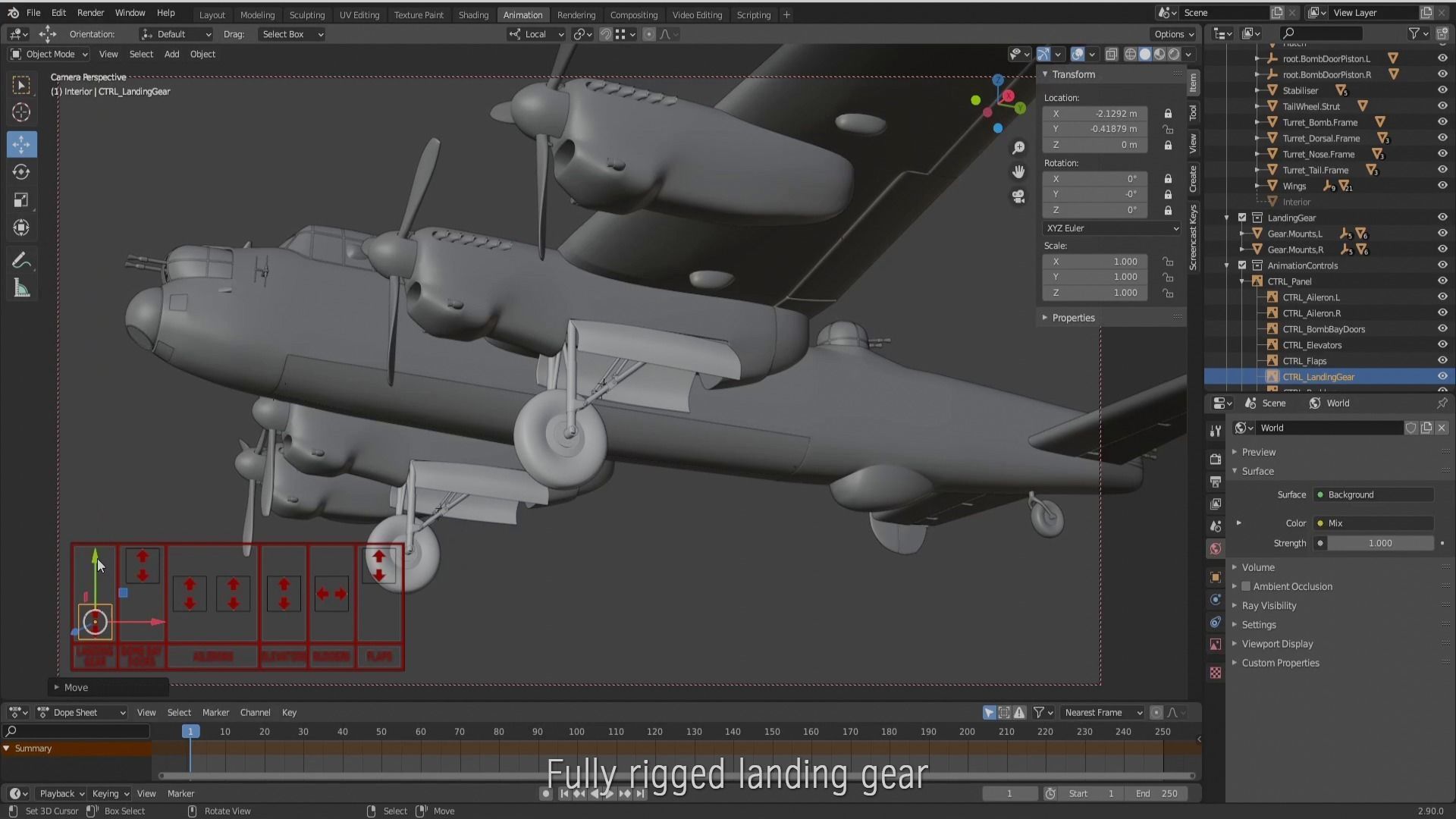Open the Render menu

point(90,13)
